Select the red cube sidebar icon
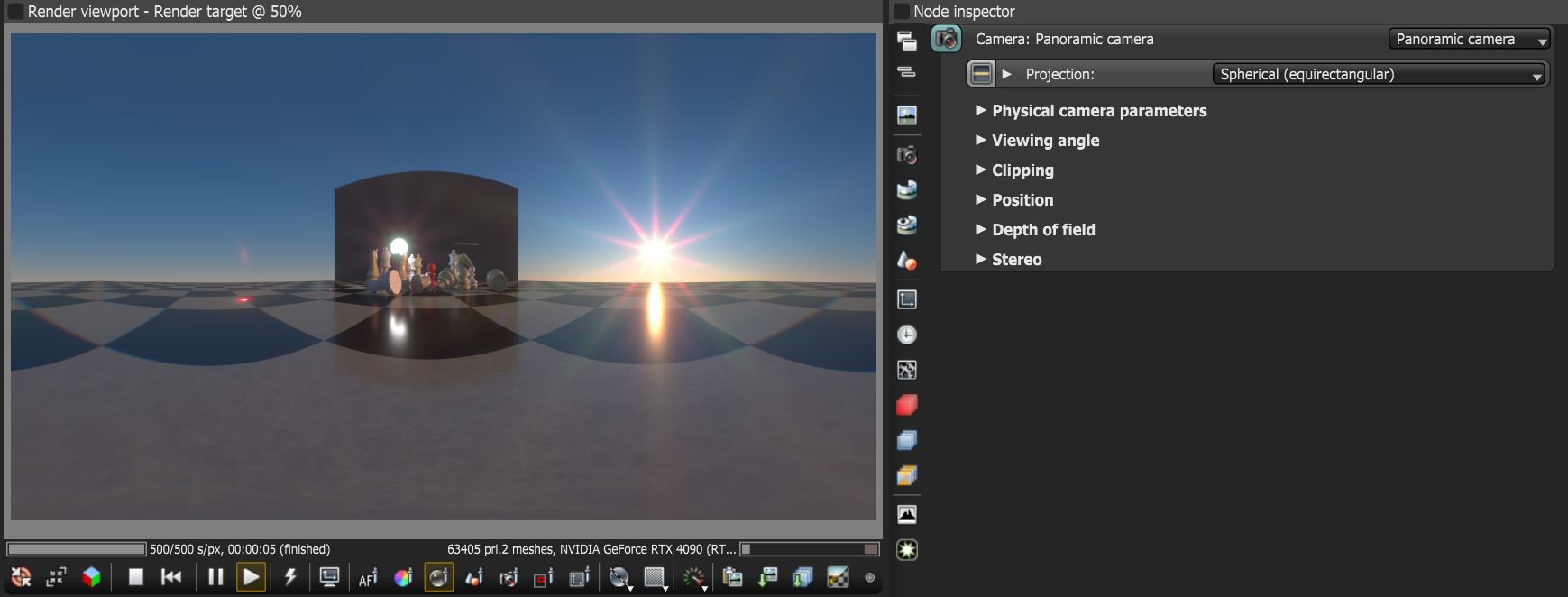Screen dimensions: 1568x597 coord(907,405)
